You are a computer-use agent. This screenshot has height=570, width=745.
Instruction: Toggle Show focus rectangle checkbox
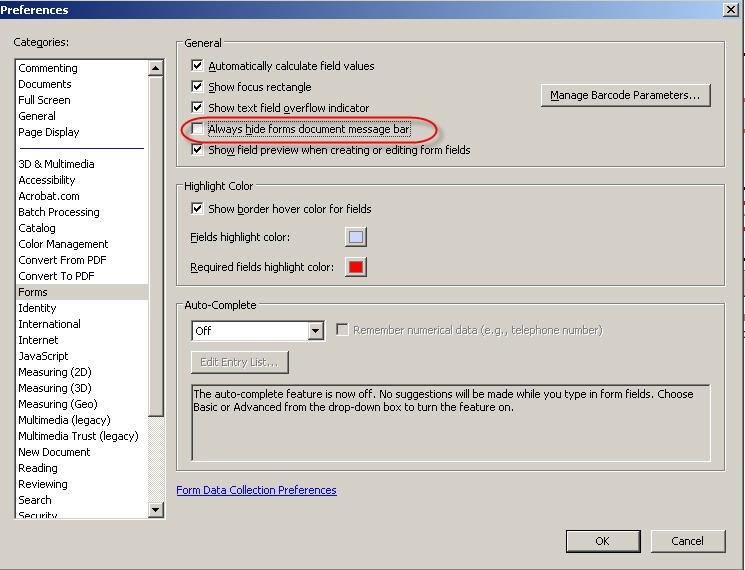tap(198, 87)
